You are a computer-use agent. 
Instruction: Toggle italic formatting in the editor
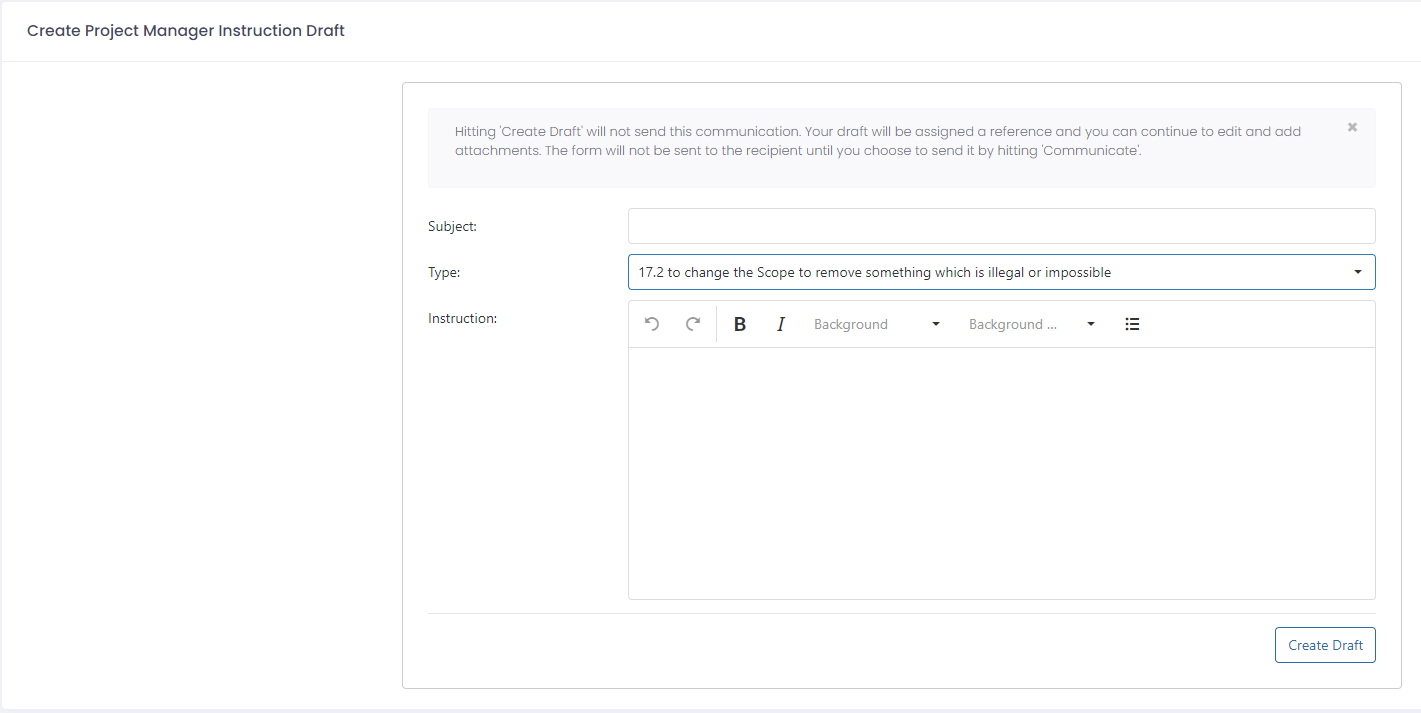781,324
